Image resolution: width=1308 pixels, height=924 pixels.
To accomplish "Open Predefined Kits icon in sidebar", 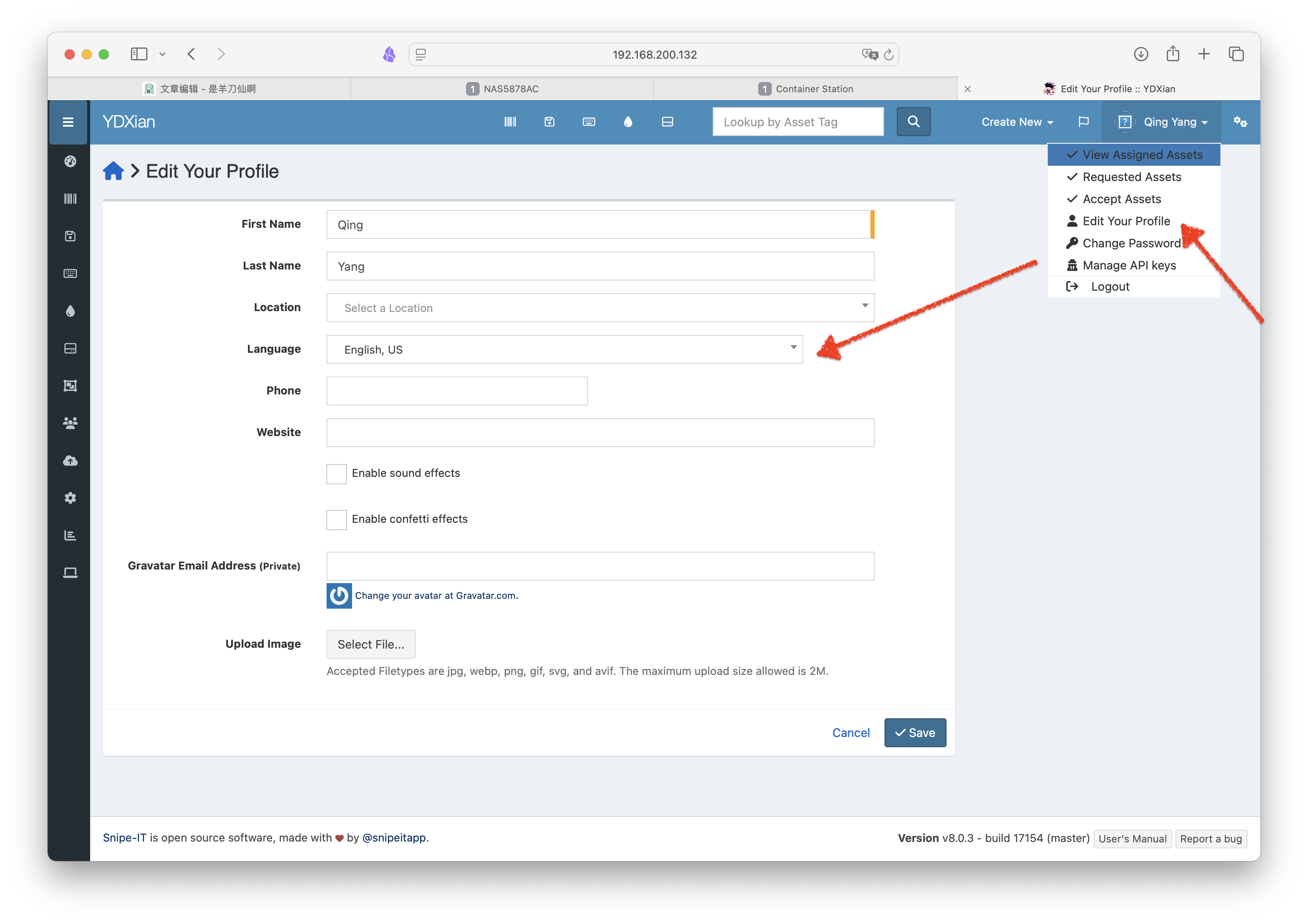I will [x=70, y=385].
